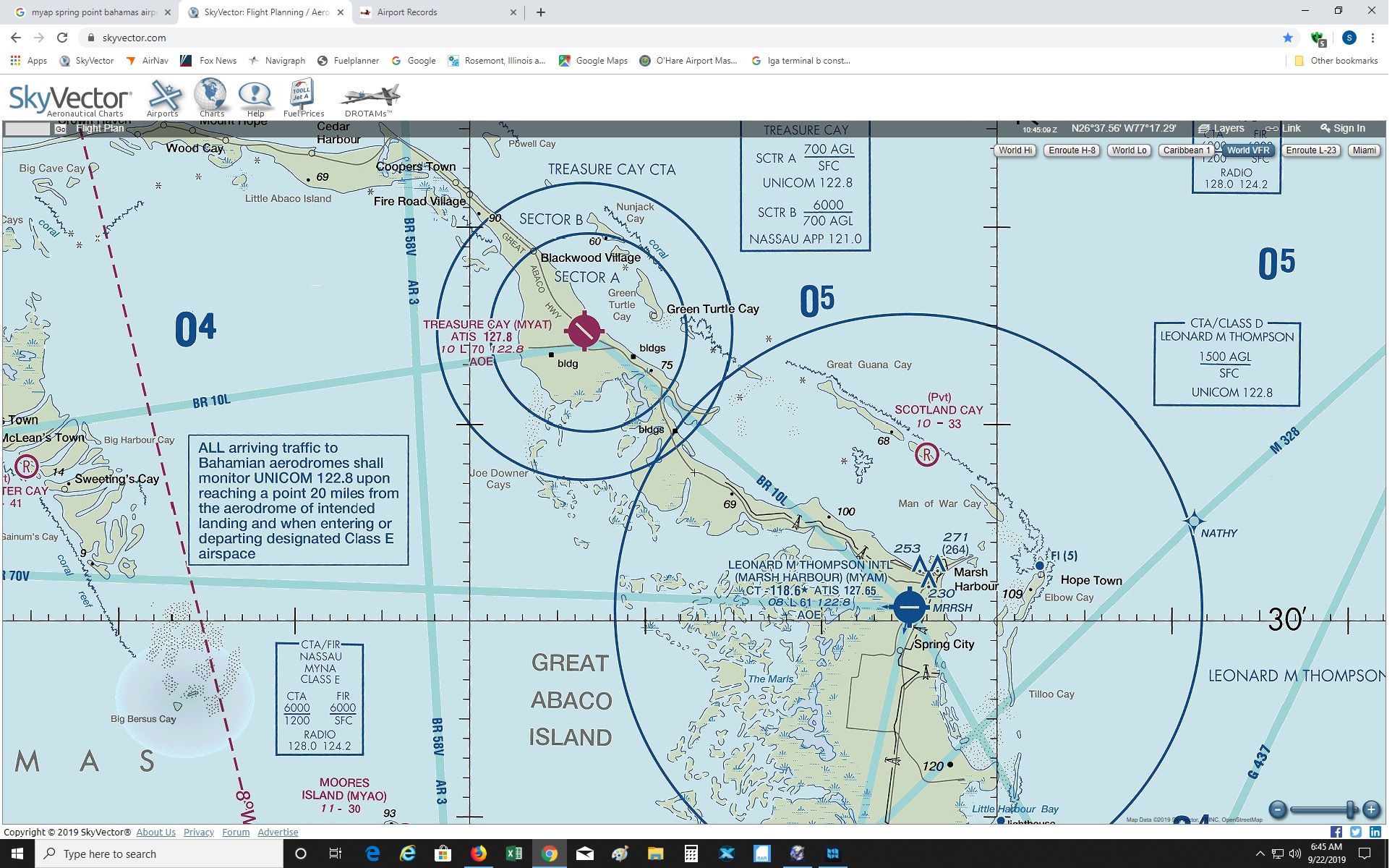Screen dimensions: 1400x868
Task: Zoom out with the minus button
Action: click(x=1278, y=809)
